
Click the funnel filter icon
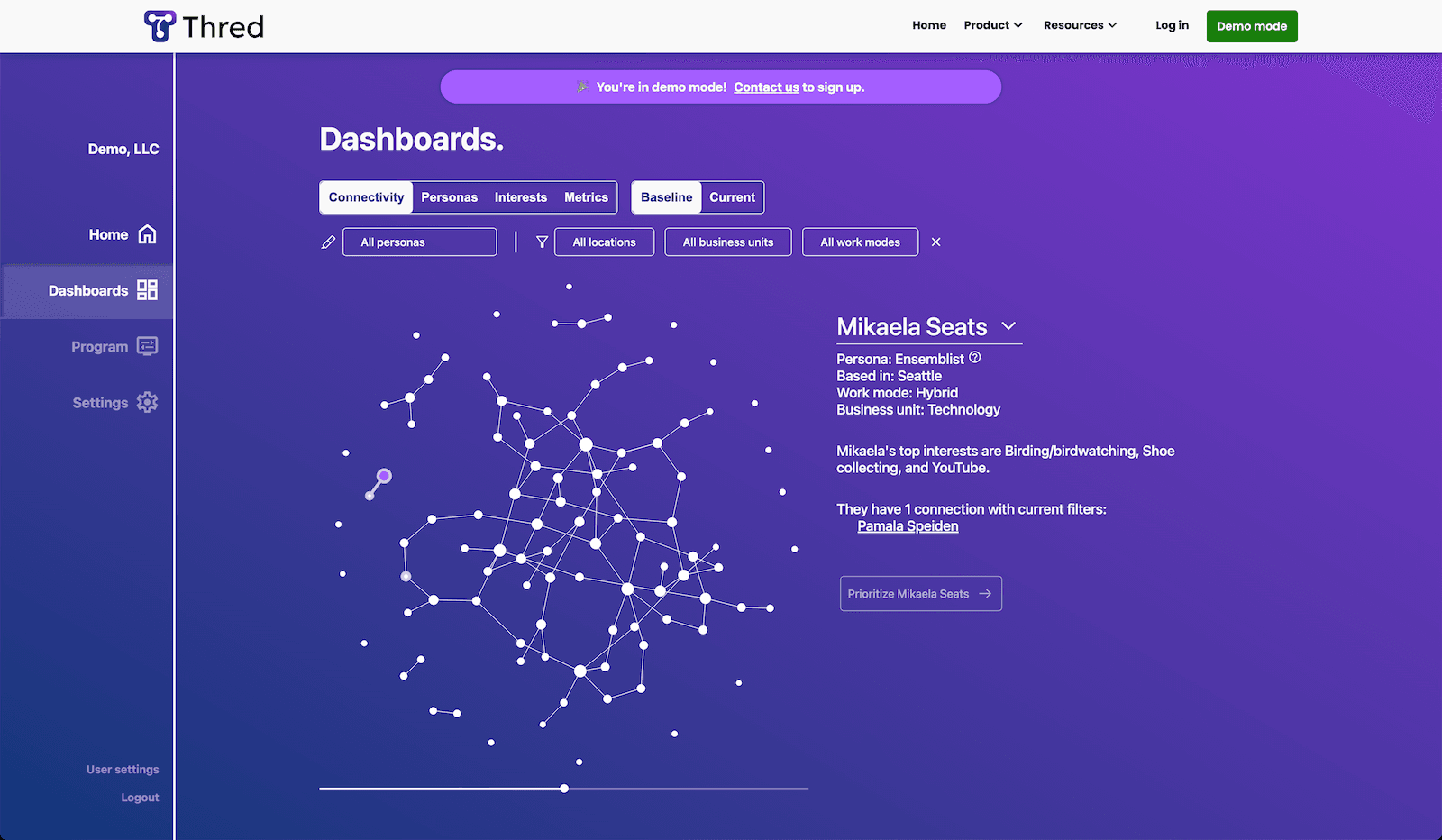[542, 242]
